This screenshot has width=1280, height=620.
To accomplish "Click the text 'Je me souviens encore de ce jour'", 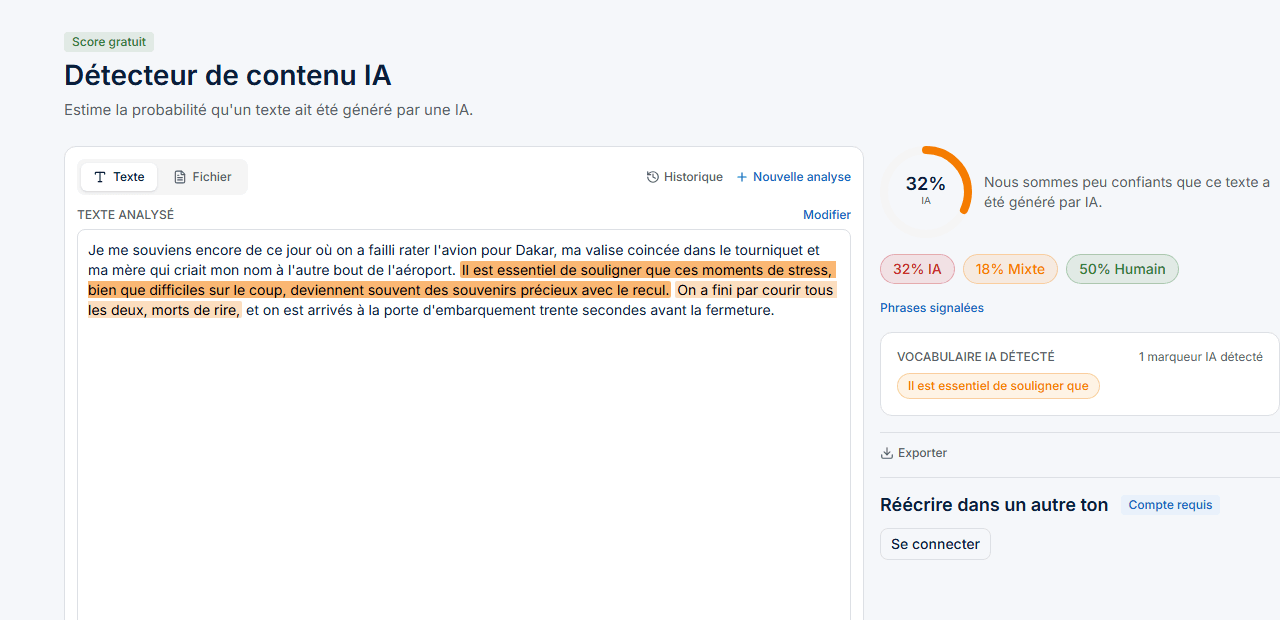I will tap(194, 250).
